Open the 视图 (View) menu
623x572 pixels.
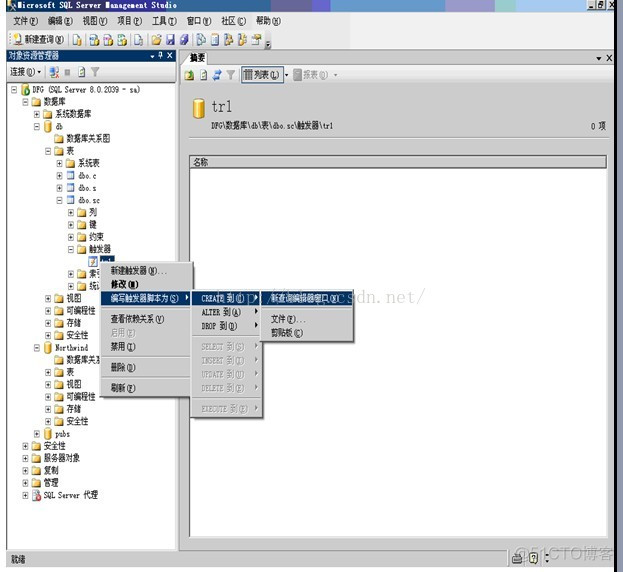click(x=95, y=21)
